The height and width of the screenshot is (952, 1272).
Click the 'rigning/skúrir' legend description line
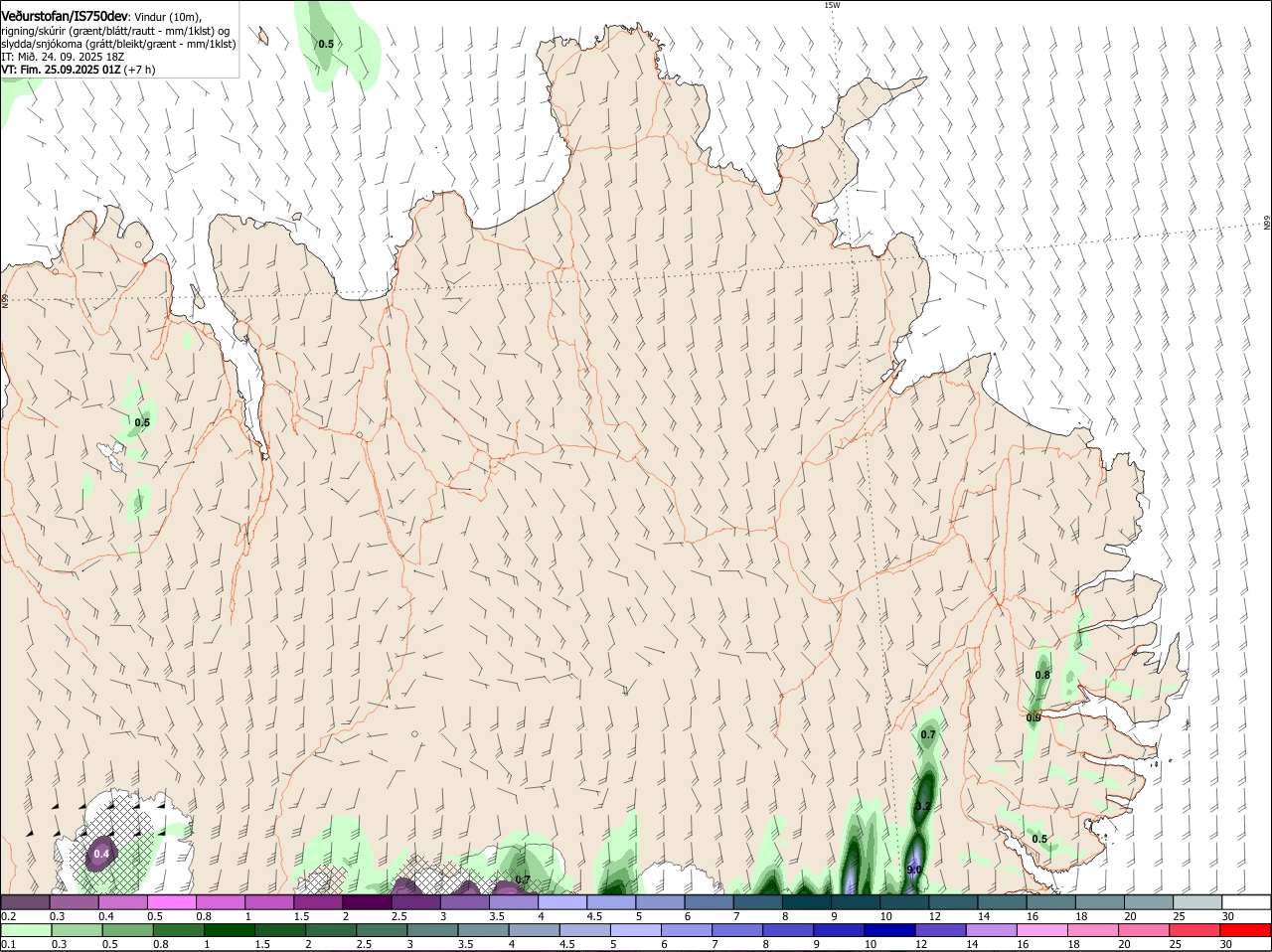tap(115, 30)
